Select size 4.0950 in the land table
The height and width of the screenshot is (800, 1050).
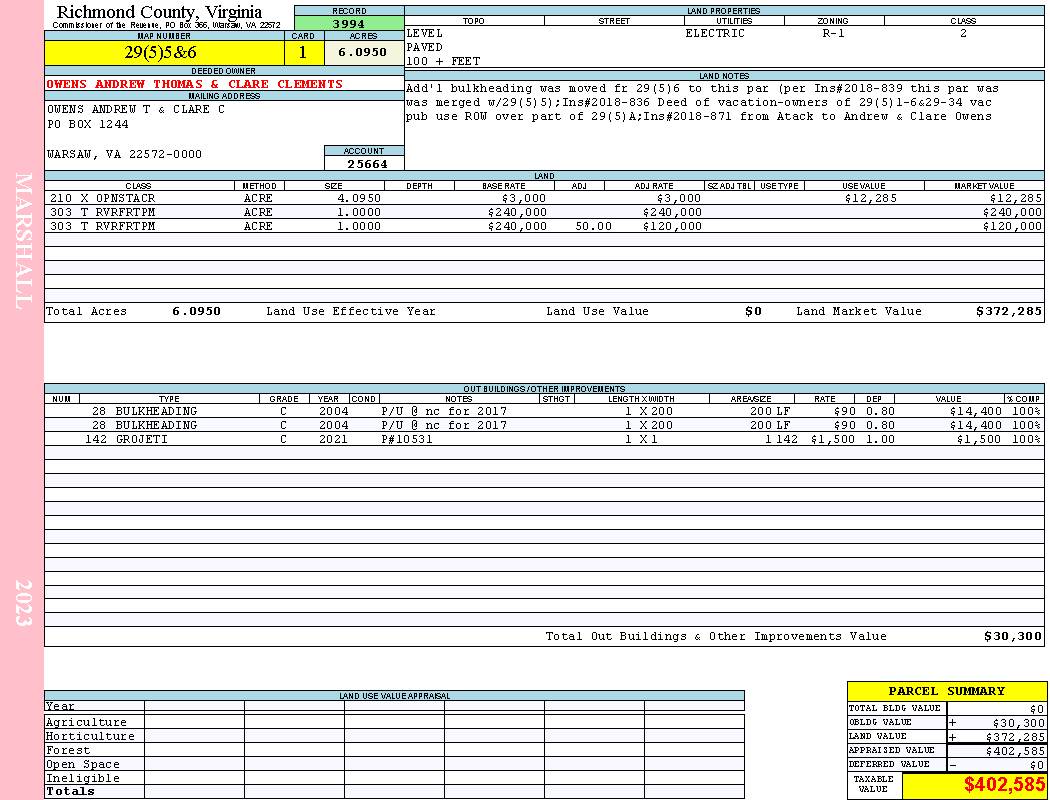(358, 199)
